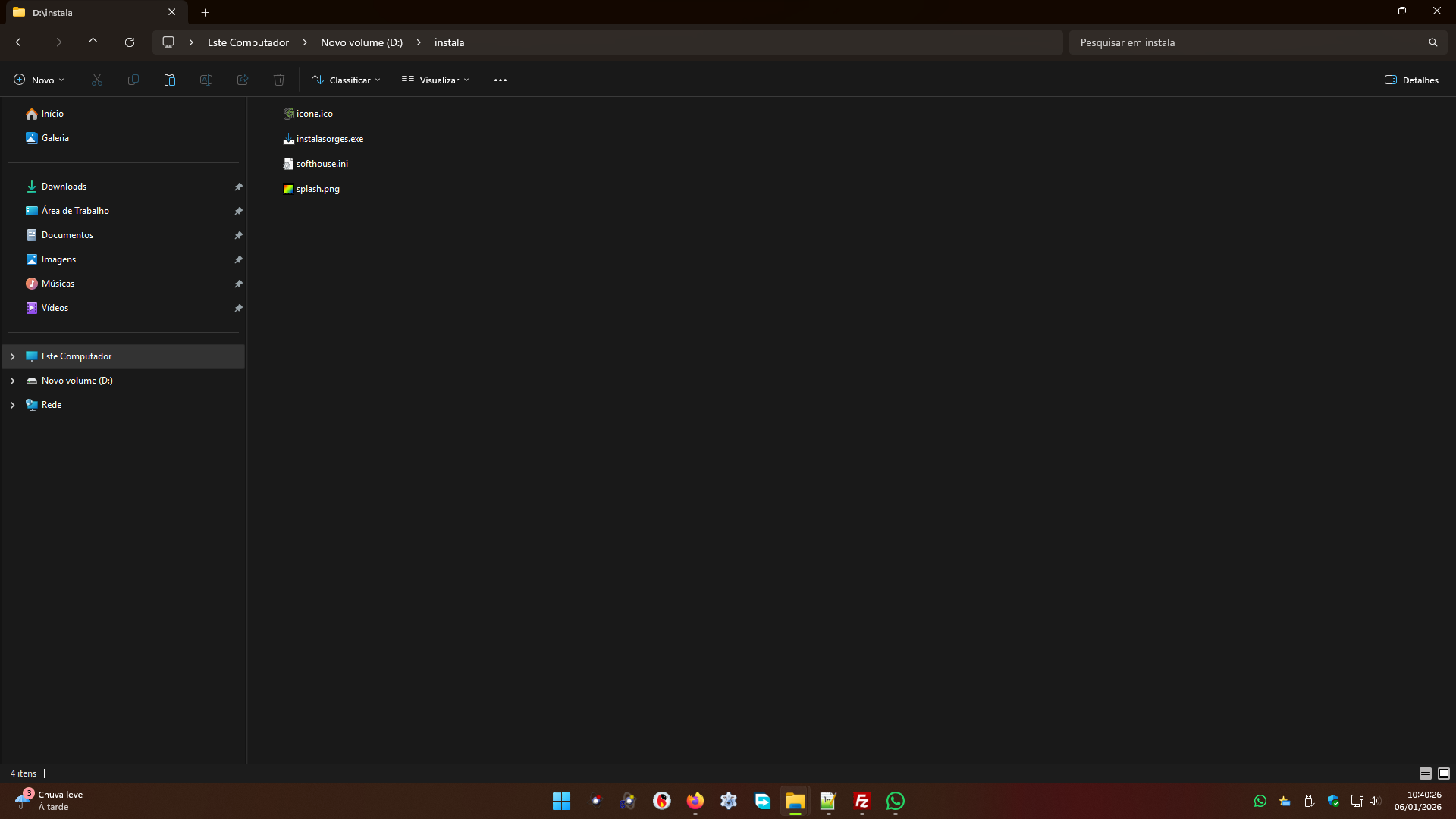Image resolution: width=1456 pixels, height=819 pixels.
Task: Open a new tab with plus button
Action: click(205, 12)
